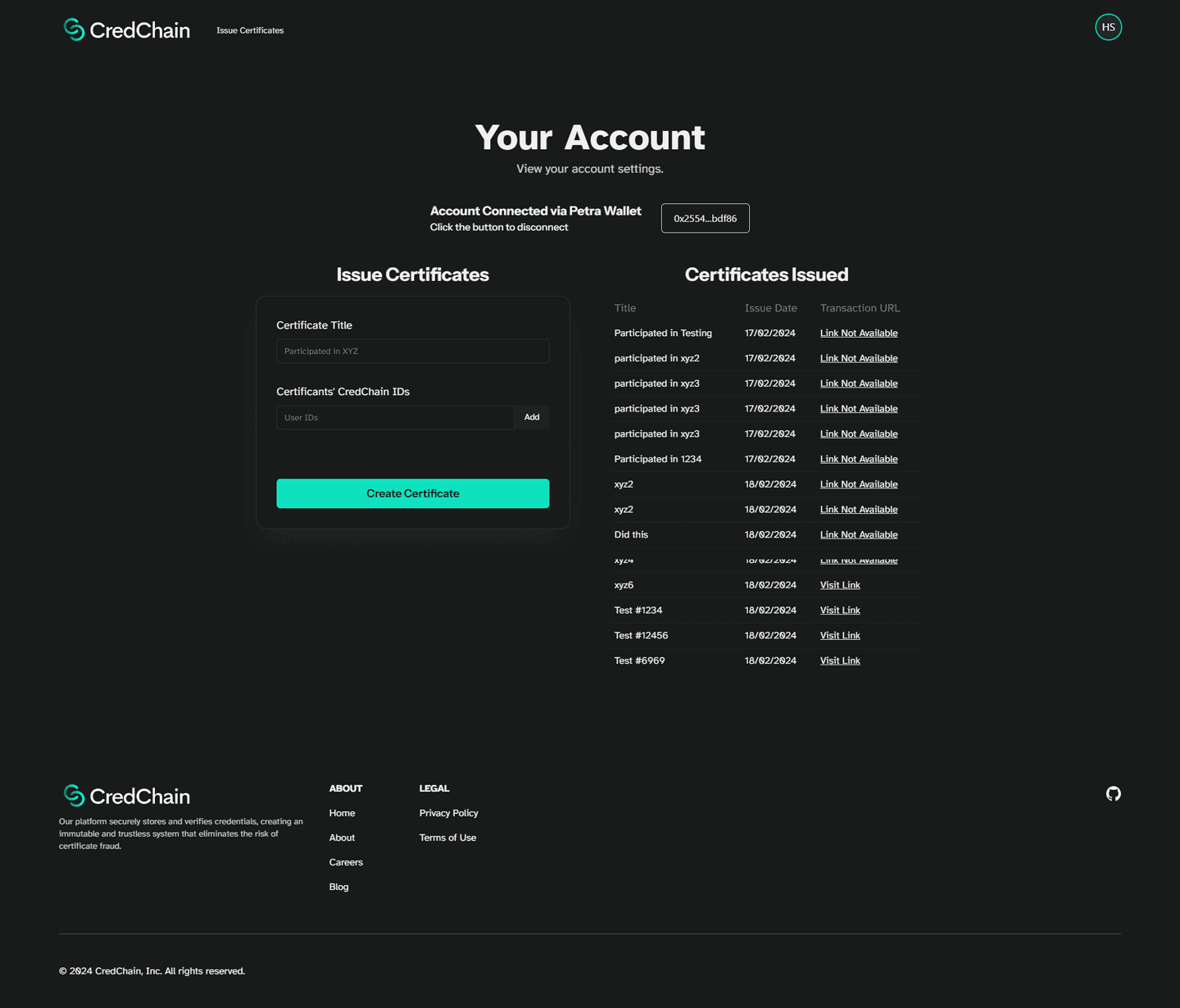
Task: Click Create Certificate button
Action: pyautogui.click(x=412, y=493)
